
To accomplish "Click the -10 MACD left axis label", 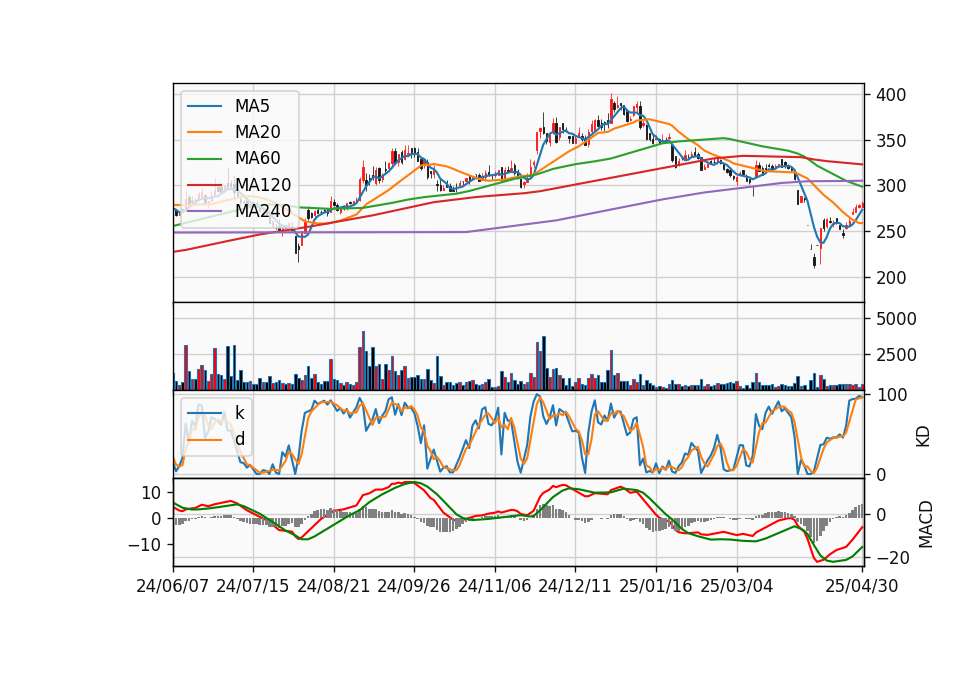I will [x=145, y=545].
